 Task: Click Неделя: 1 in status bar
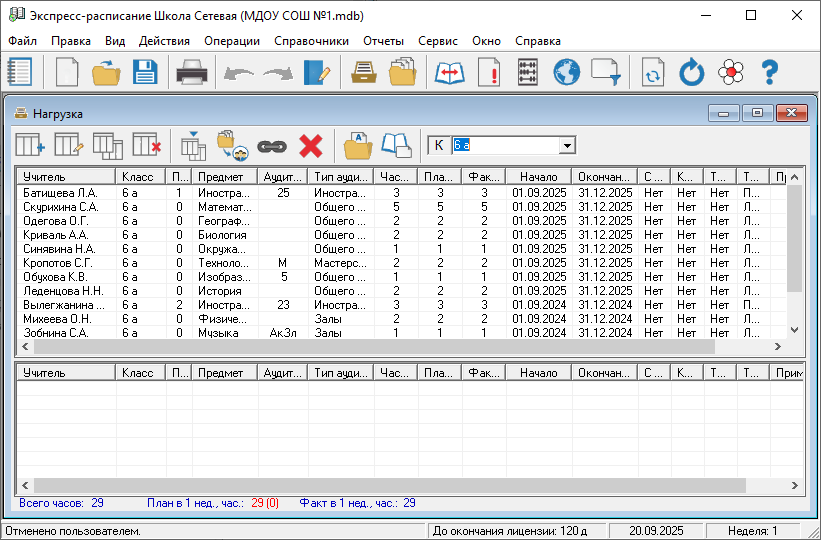coord(752,531)
